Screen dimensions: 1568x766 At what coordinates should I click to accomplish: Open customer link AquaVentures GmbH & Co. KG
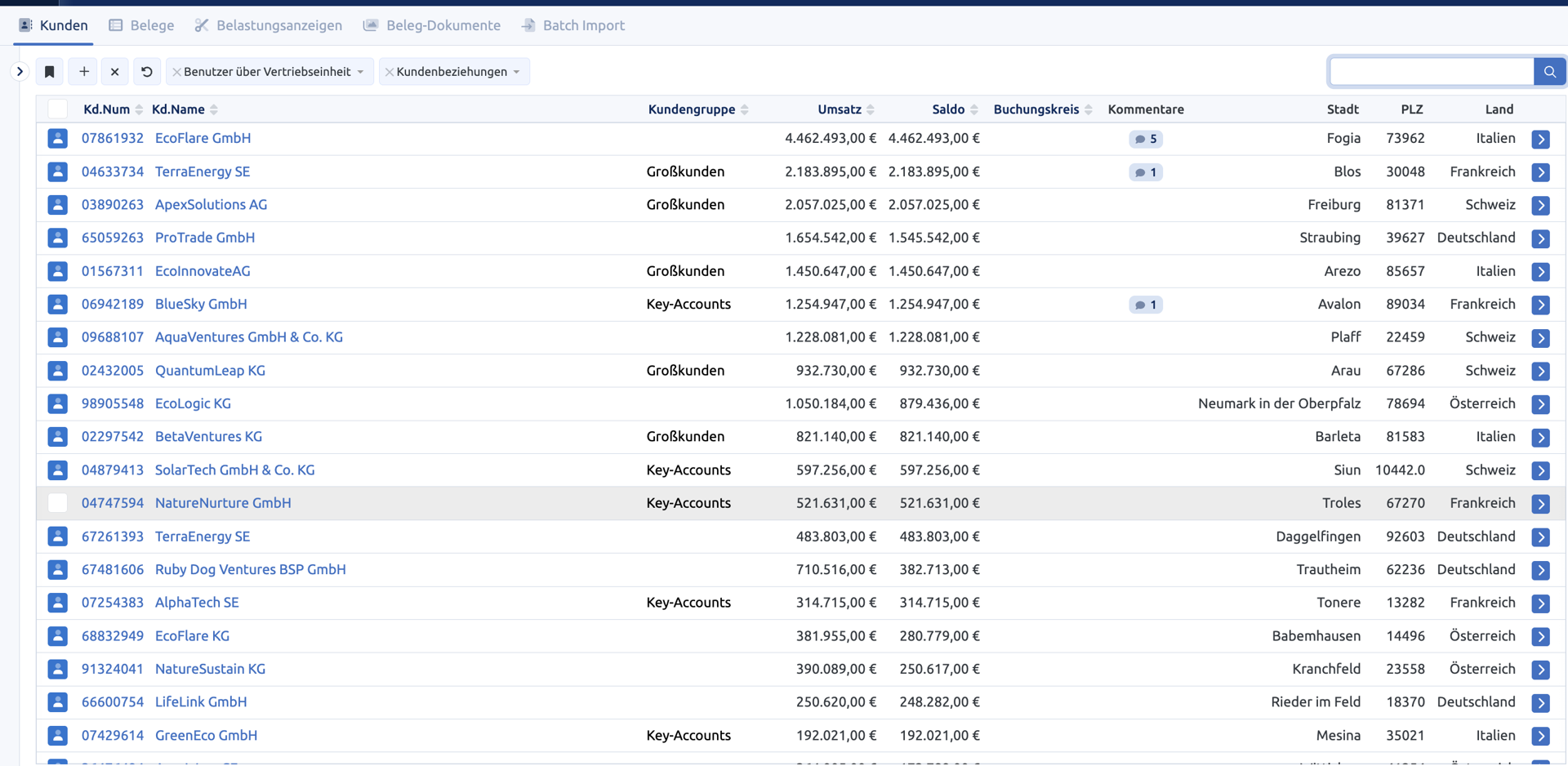point(249,337)
